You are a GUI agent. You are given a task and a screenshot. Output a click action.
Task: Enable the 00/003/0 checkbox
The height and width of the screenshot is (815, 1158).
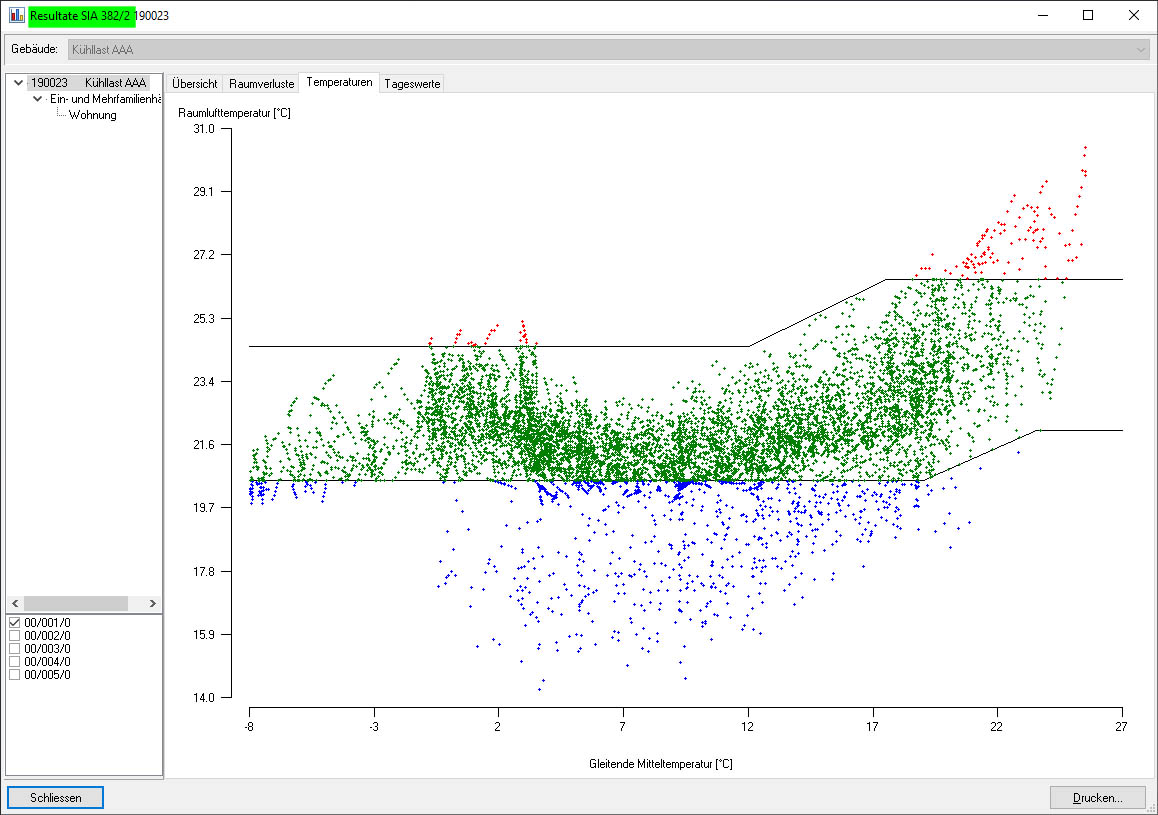pyautogui.click(x=15, y=649)
